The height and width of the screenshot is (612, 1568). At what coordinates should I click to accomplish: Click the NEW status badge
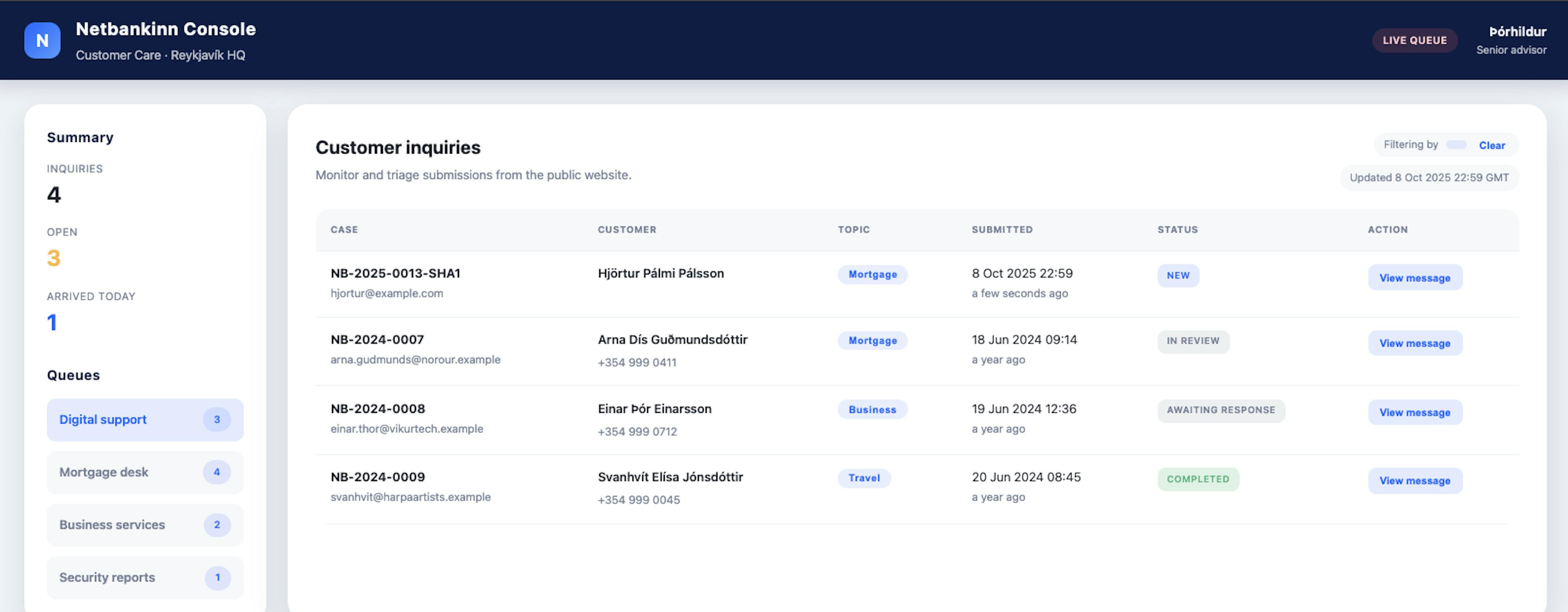1178,275
